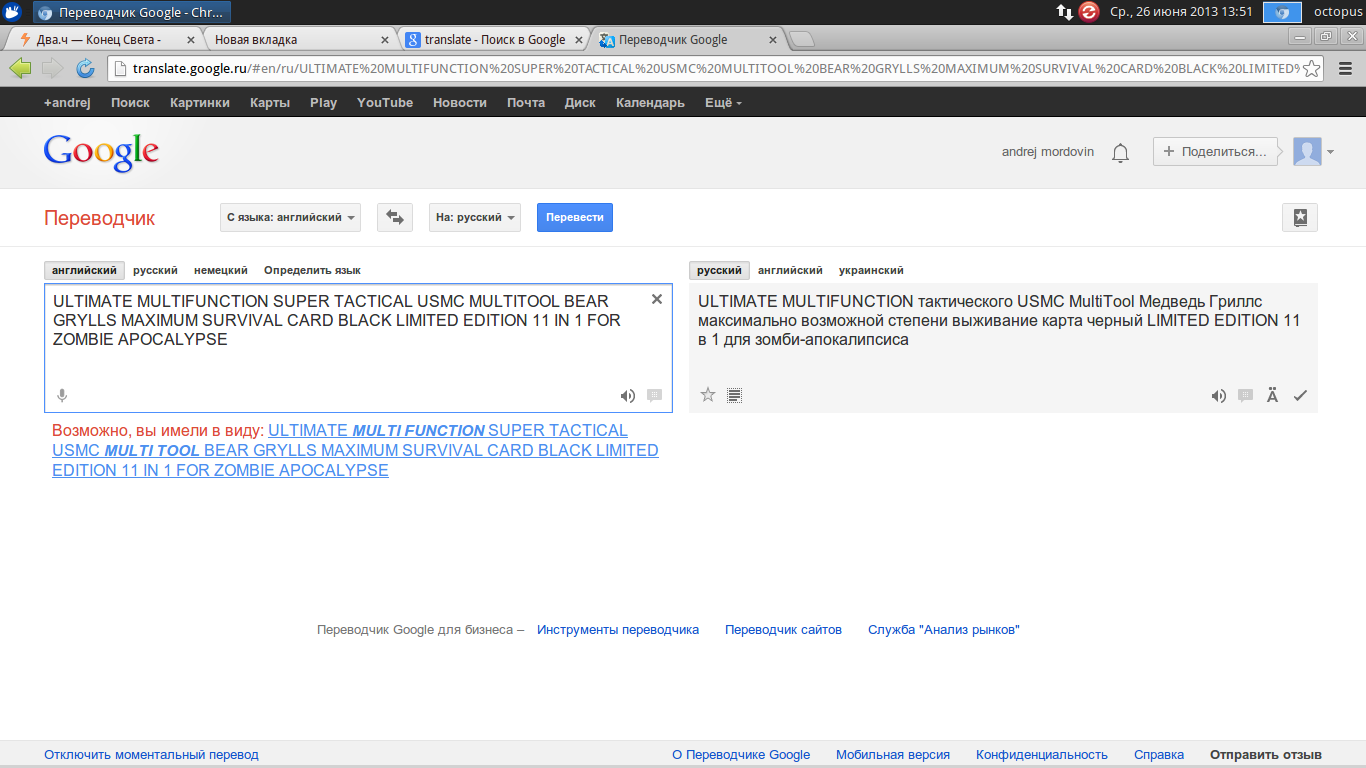Open usage examples icon in source box
Viewport: 1366px width, 768px height.
pyautogui.click(x=655, y=396)
